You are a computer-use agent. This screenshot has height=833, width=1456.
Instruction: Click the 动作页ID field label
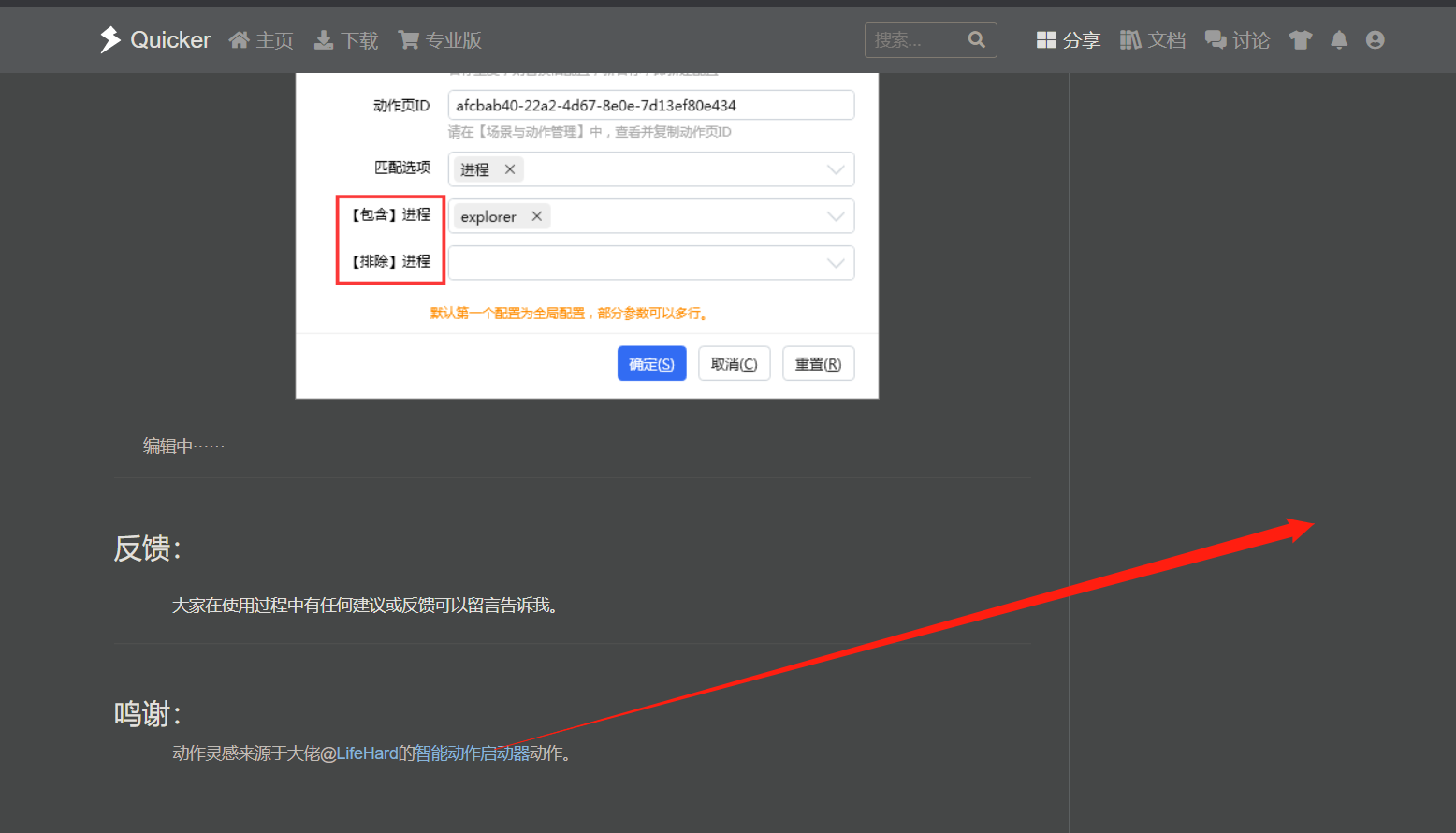tap(401, 105)
